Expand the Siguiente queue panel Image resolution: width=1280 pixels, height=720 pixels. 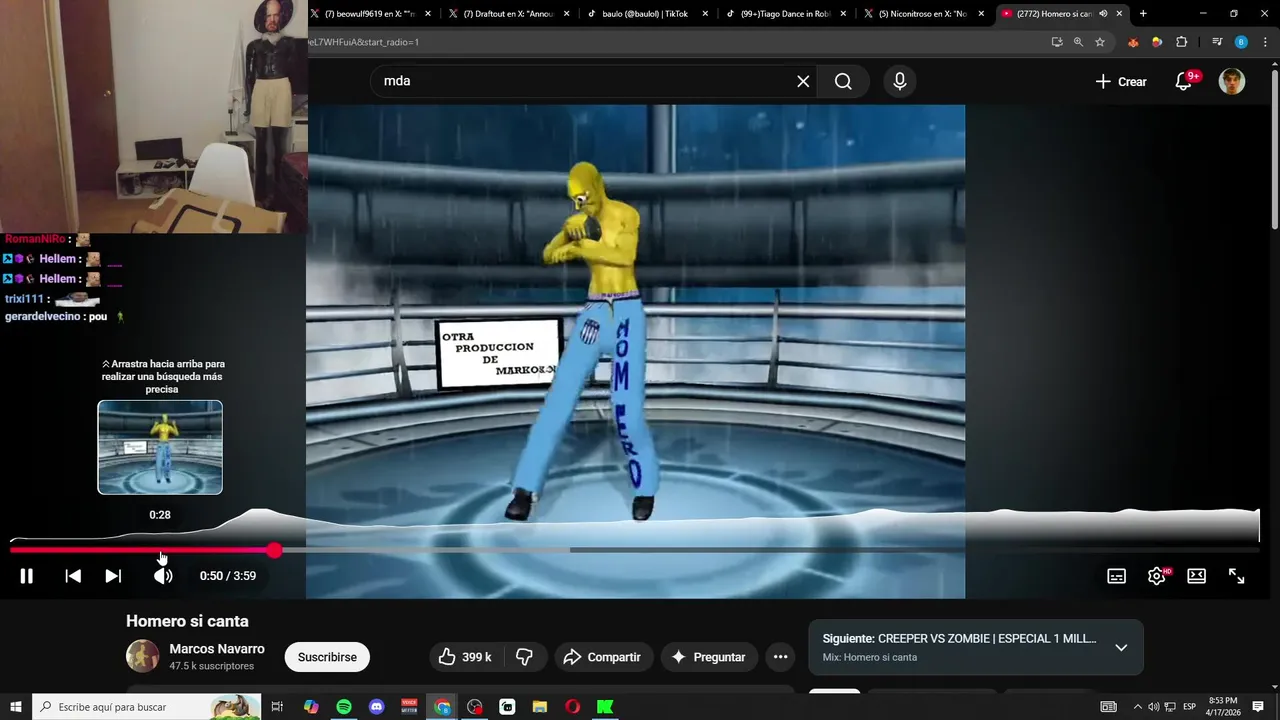tap(1121, 647)
